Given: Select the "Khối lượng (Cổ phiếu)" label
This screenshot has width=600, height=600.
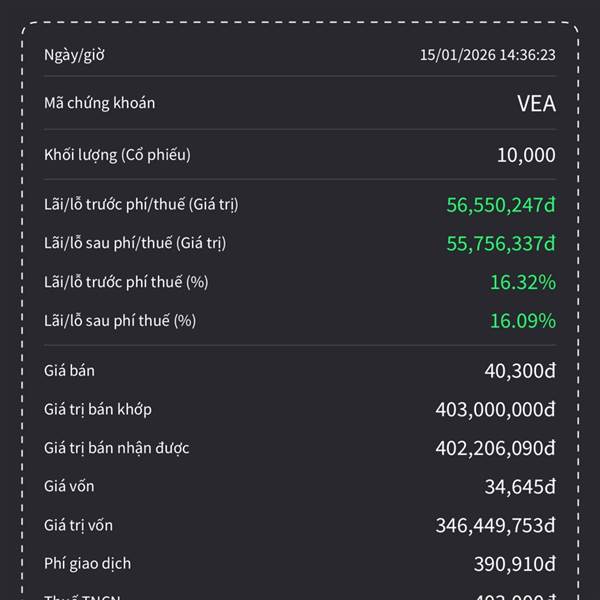Looking at the screenshot, I should (117, 155).
